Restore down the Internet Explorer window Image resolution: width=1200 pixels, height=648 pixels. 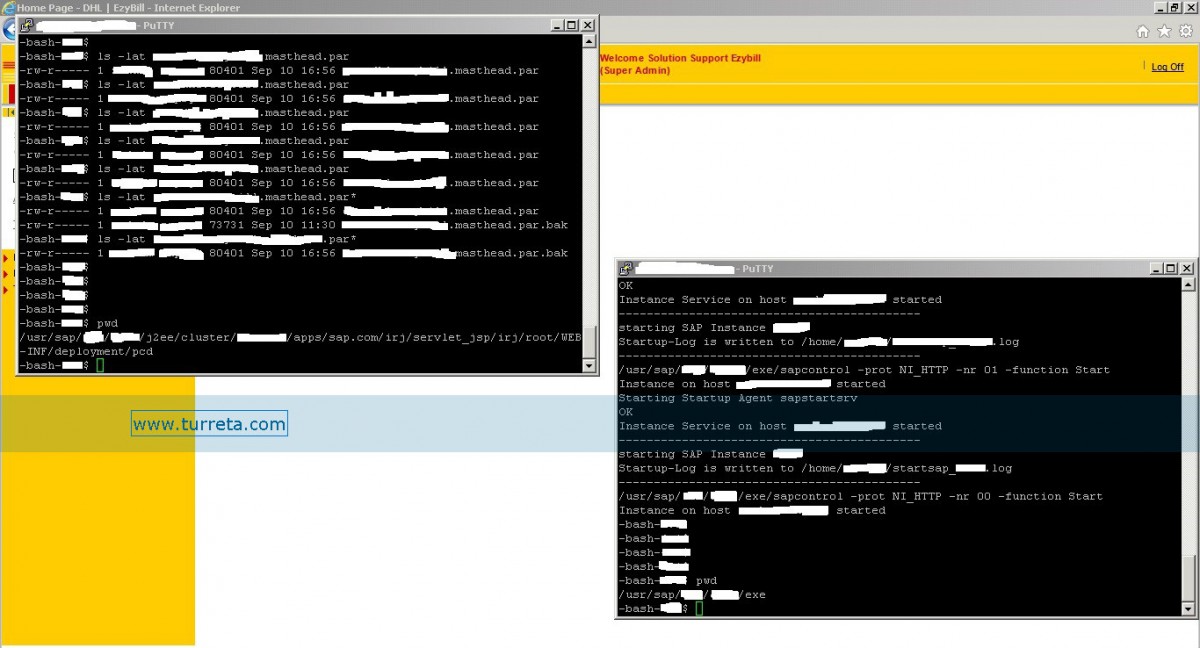pyautogui.click(x=1175, y=7)
